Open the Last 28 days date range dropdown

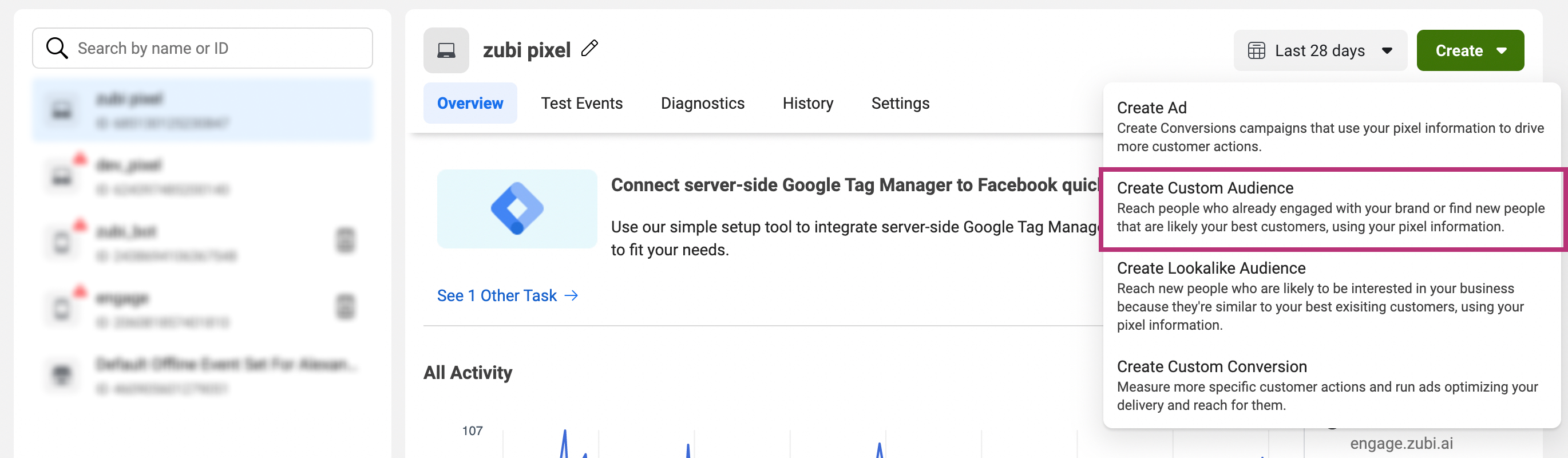1320,50
